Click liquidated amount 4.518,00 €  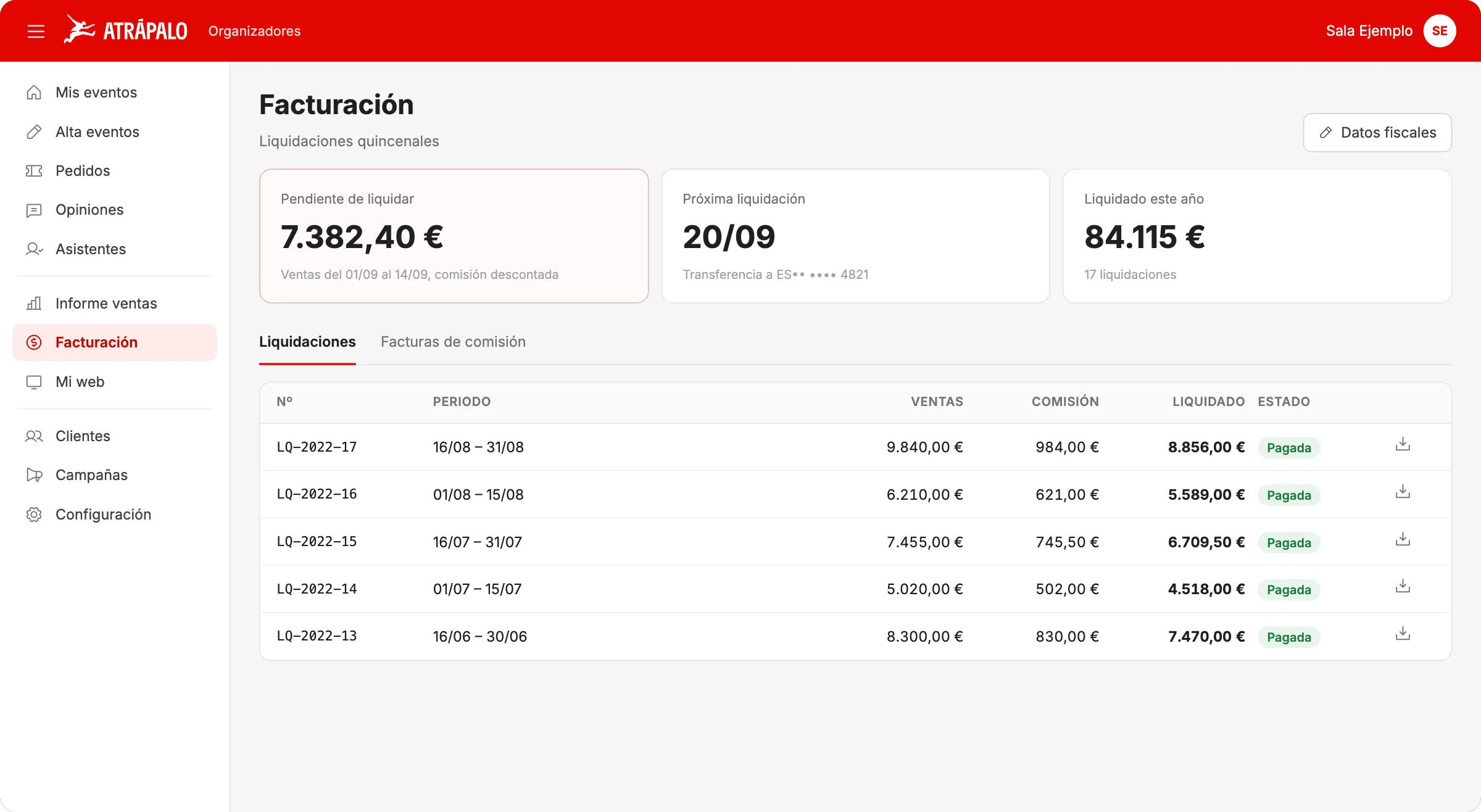click(1206, 589)
